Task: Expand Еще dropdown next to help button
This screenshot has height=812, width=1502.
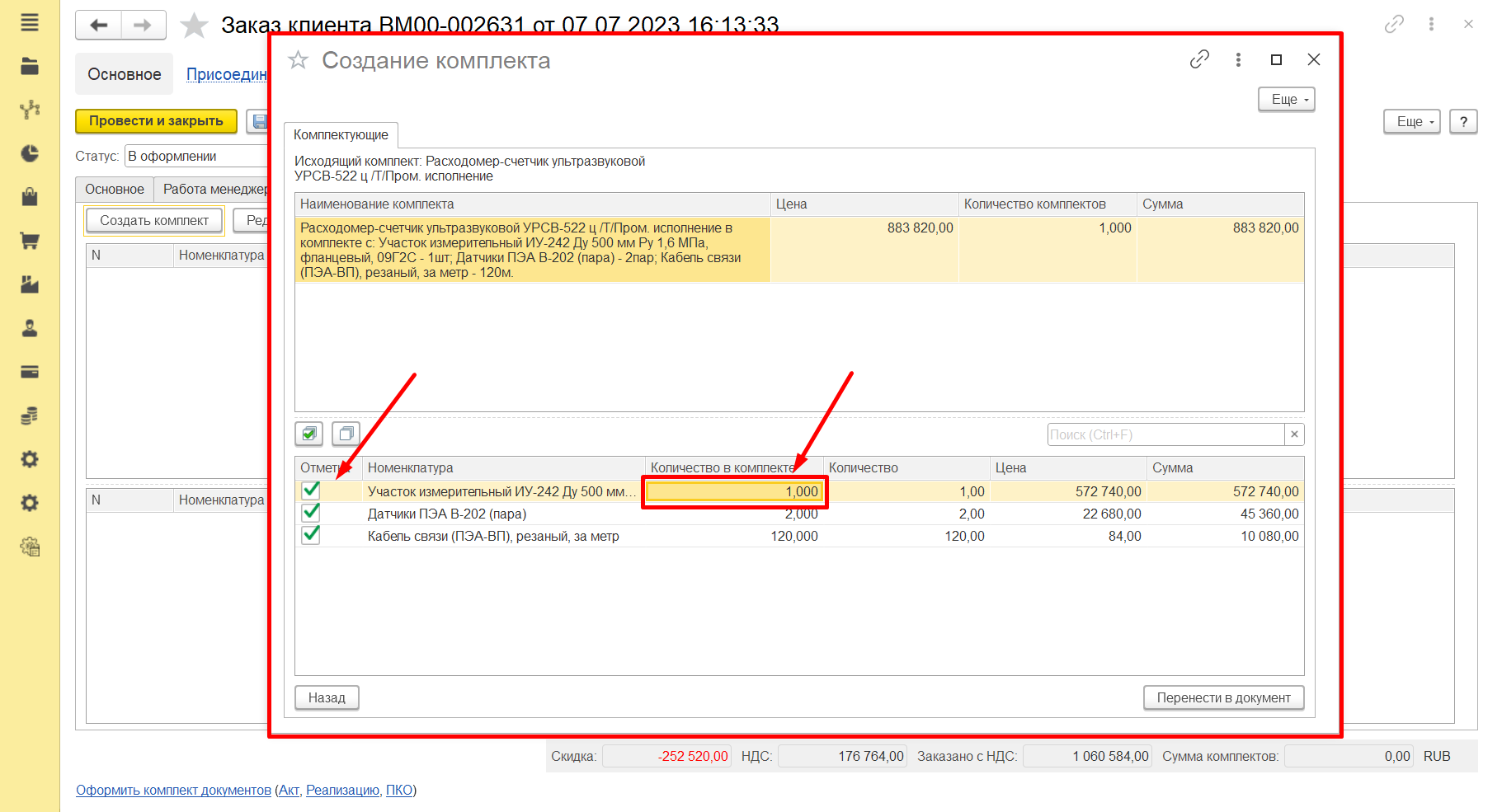Action: (x=1412, y=121)
